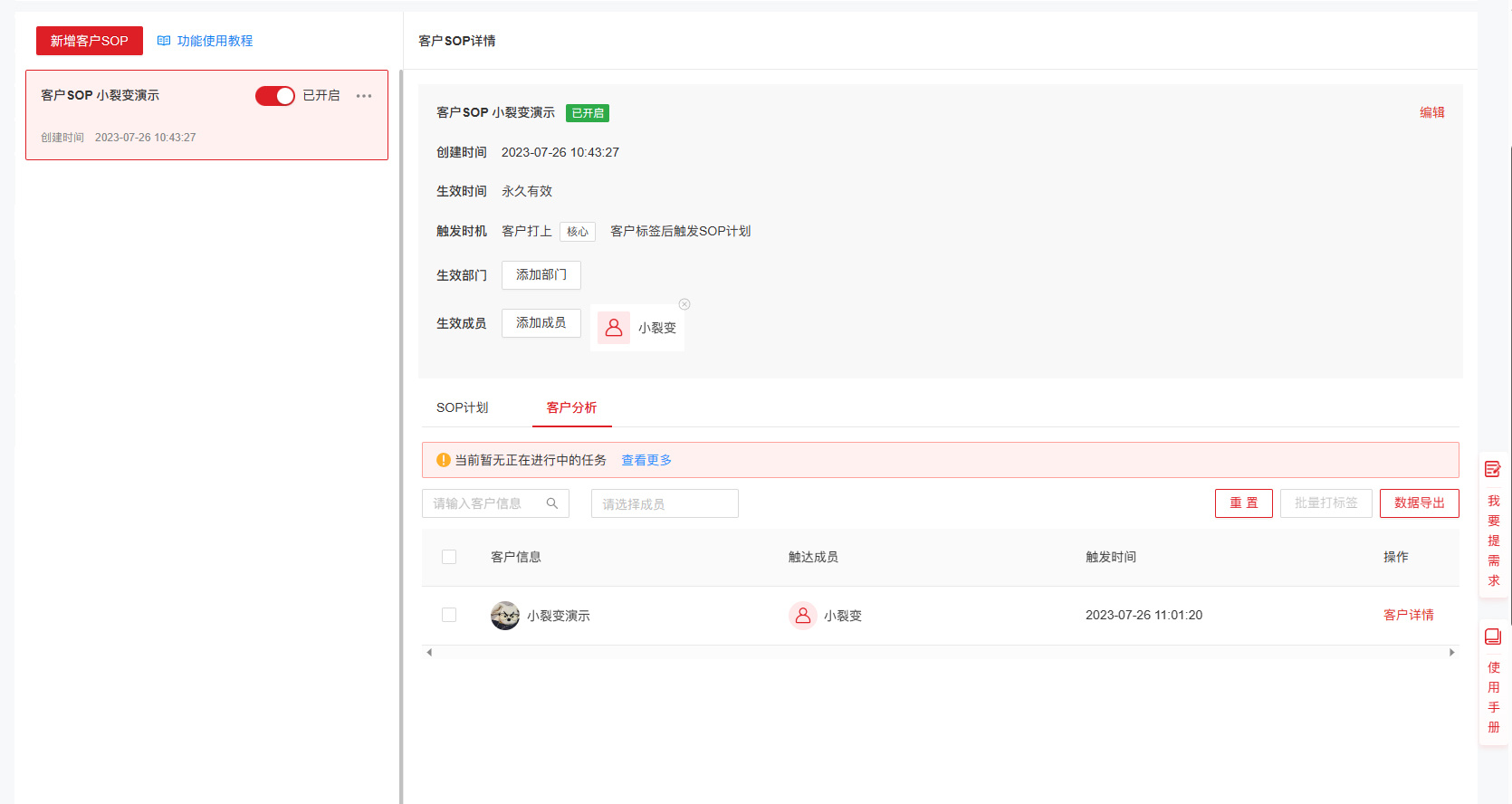Switch to the SOP计划 tab

tap(463, 407)
